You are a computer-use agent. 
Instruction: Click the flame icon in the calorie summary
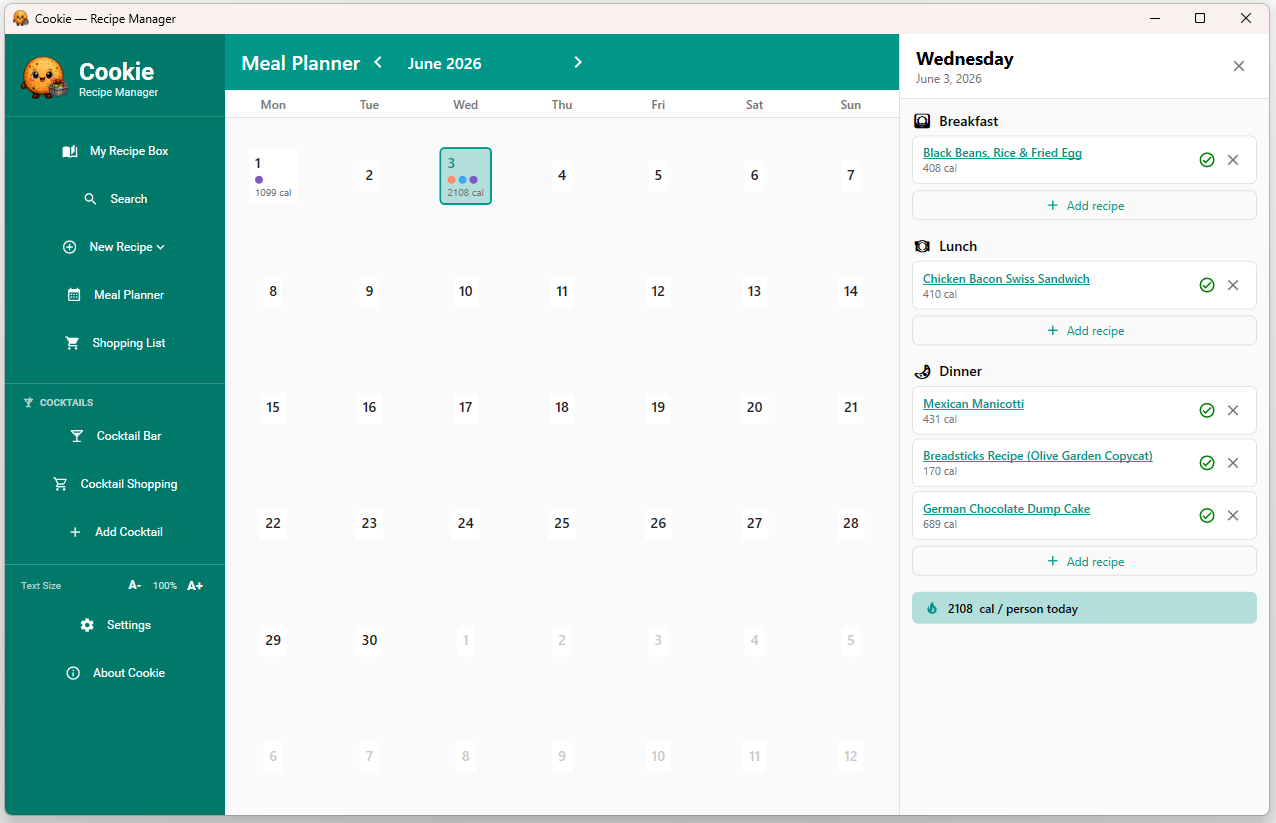[932, 608]
